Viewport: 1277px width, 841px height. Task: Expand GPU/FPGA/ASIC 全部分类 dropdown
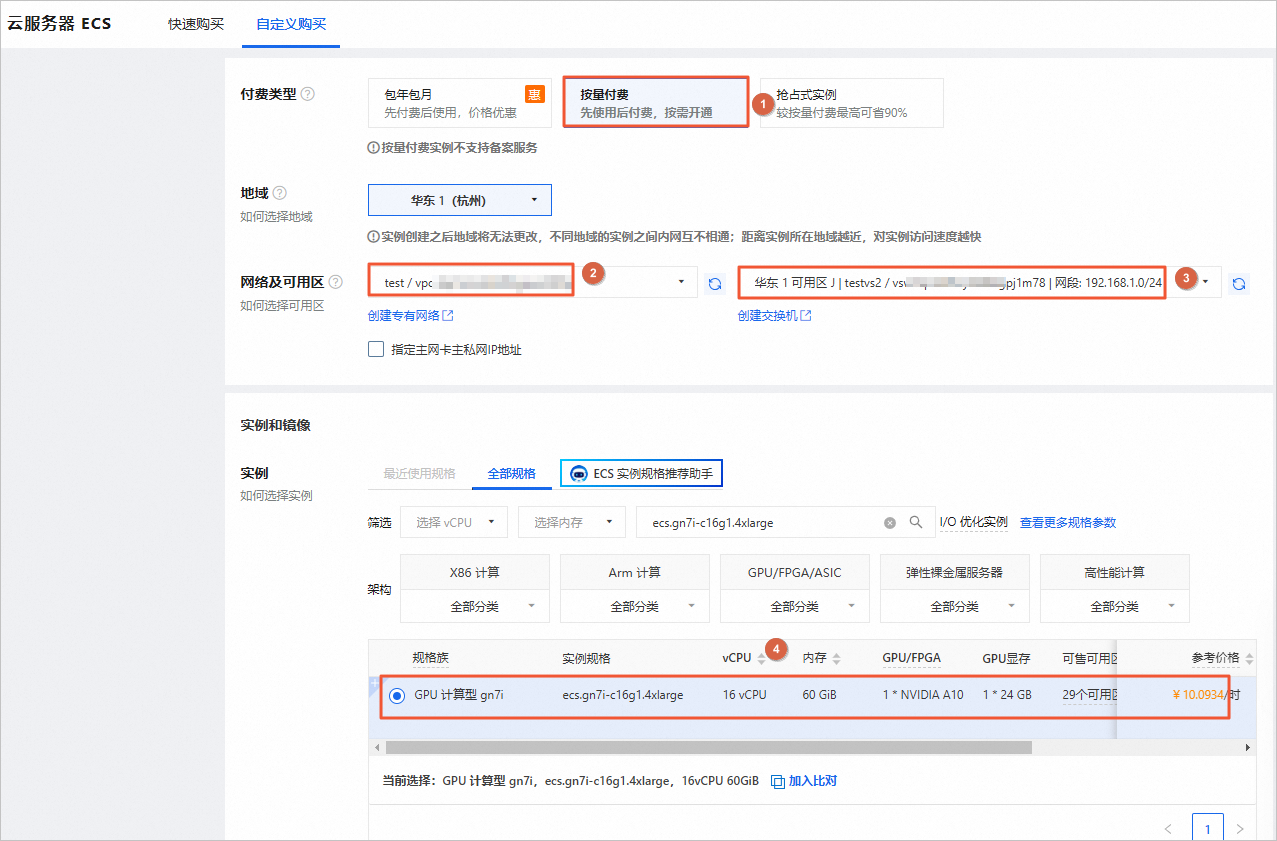click(795, 606)
